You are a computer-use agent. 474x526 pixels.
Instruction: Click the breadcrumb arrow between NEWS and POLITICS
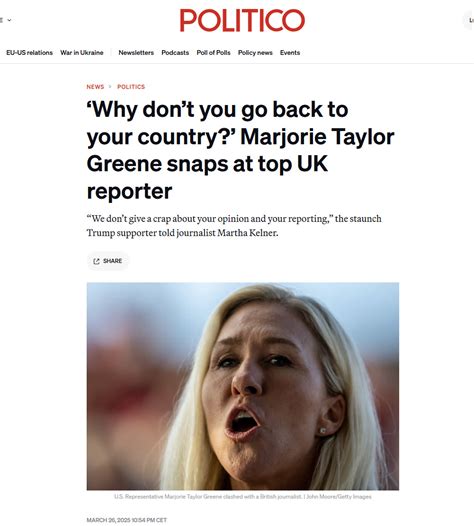pos(110,87)
